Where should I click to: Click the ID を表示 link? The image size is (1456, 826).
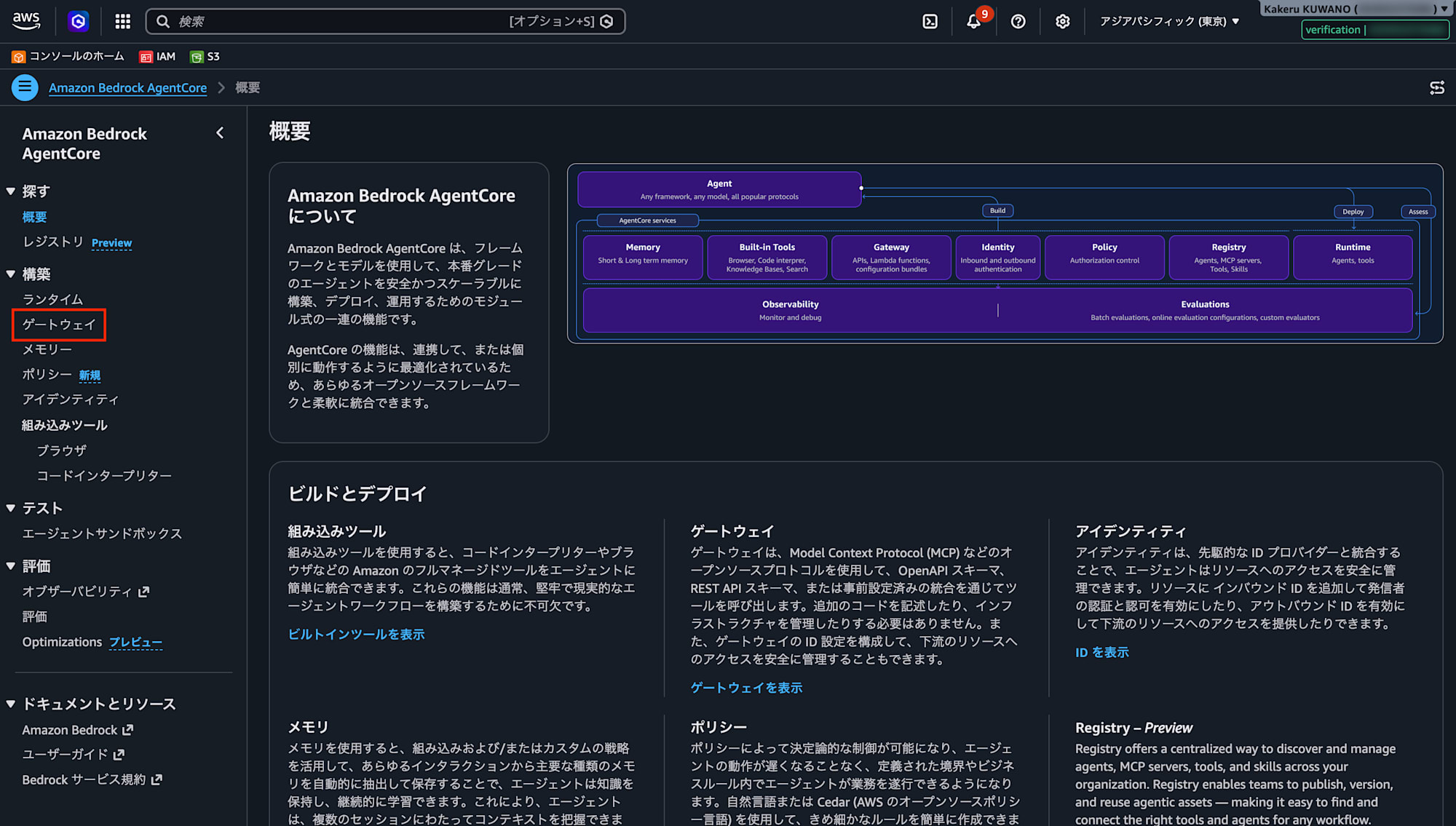click(x=1101, y=652)
